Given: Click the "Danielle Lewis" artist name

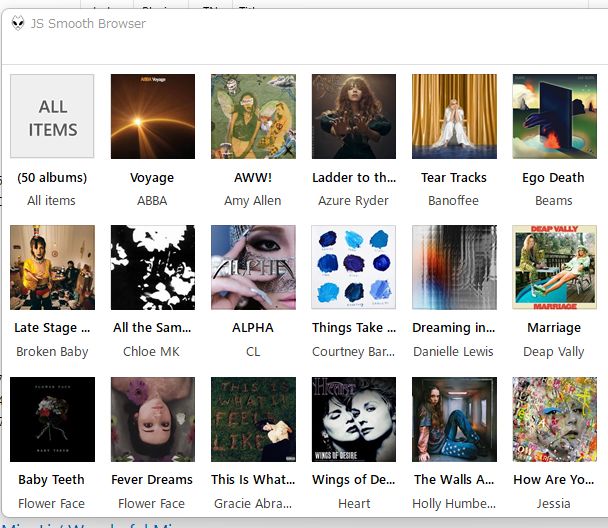Looking at the screenshot, I should point(453,352).
